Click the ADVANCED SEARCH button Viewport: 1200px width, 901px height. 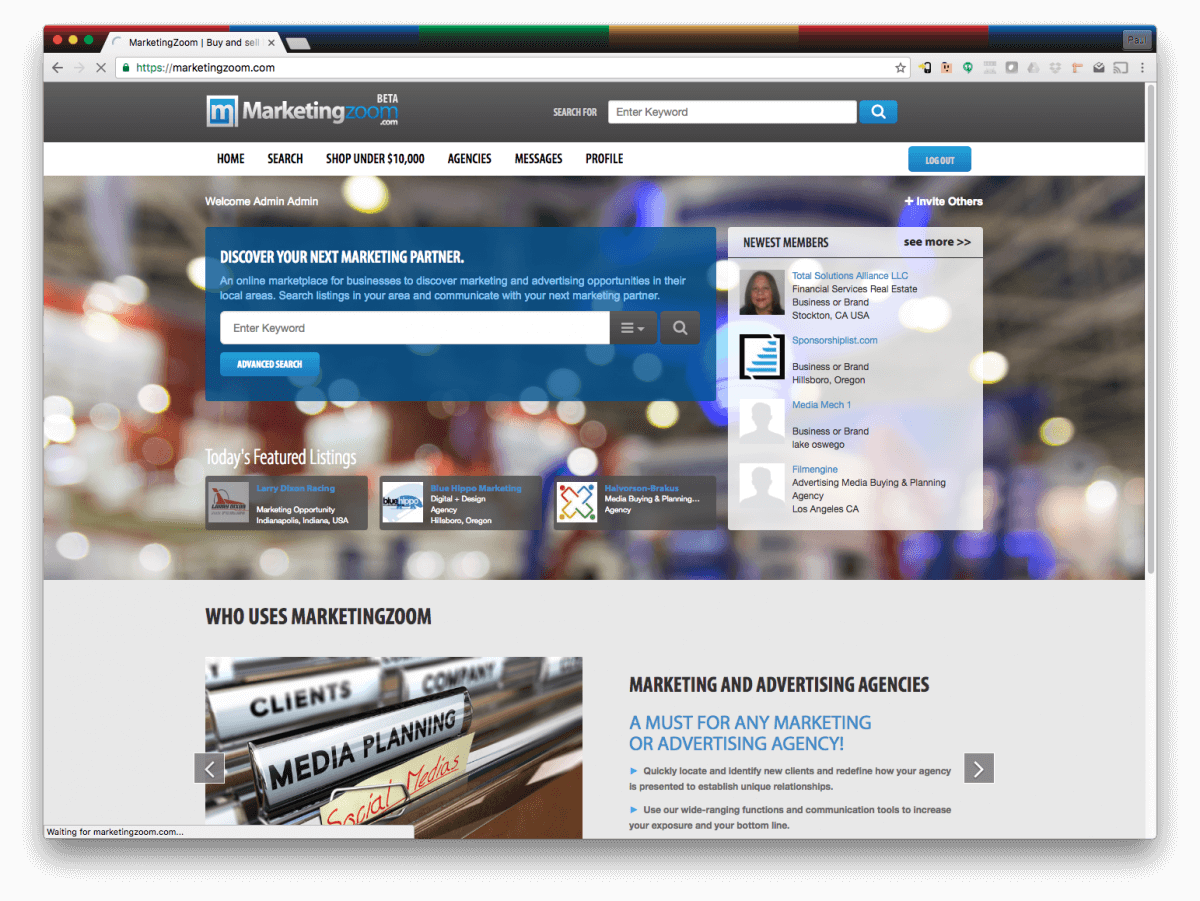click(269, 364)
